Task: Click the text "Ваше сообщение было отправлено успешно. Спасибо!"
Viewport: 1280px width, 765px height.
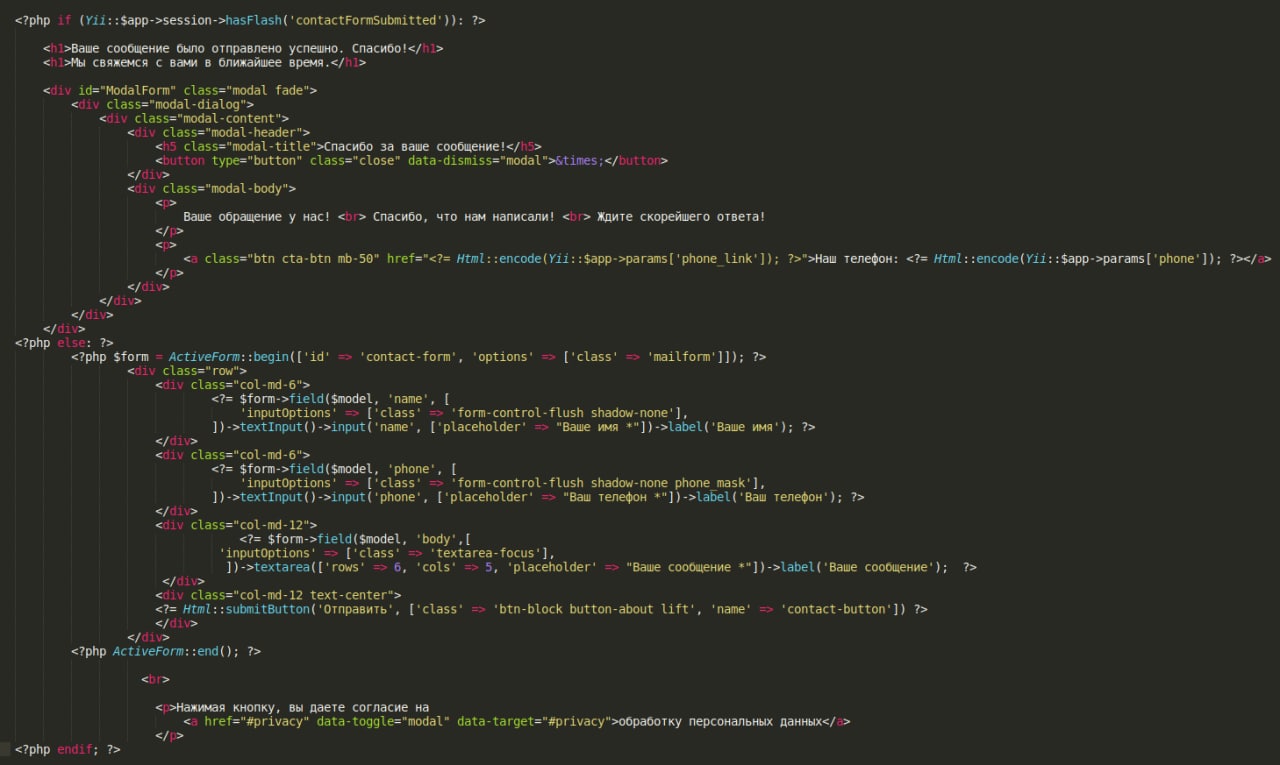Action: (240, 48)
